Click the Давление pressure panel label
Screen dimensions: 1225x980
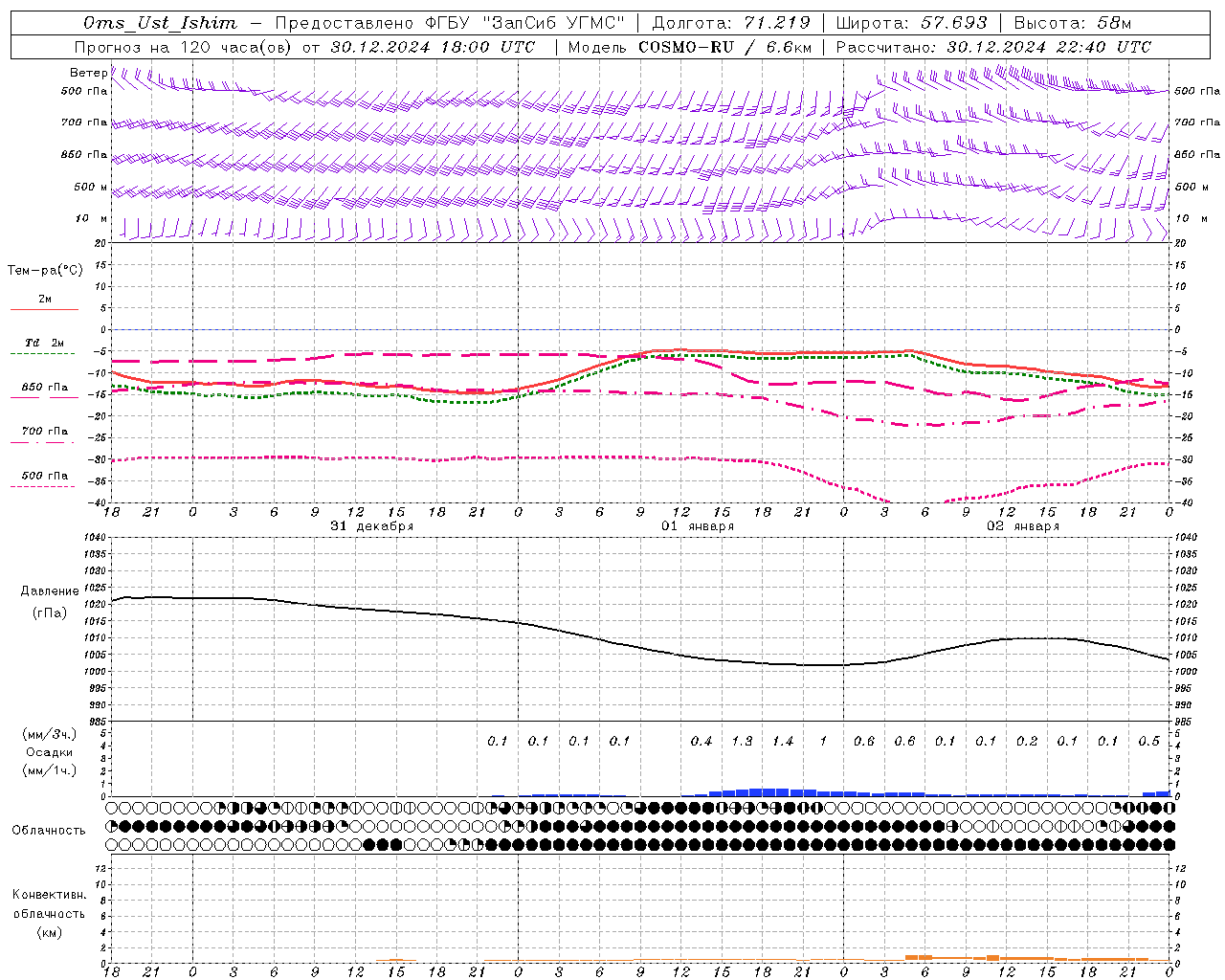50,591
